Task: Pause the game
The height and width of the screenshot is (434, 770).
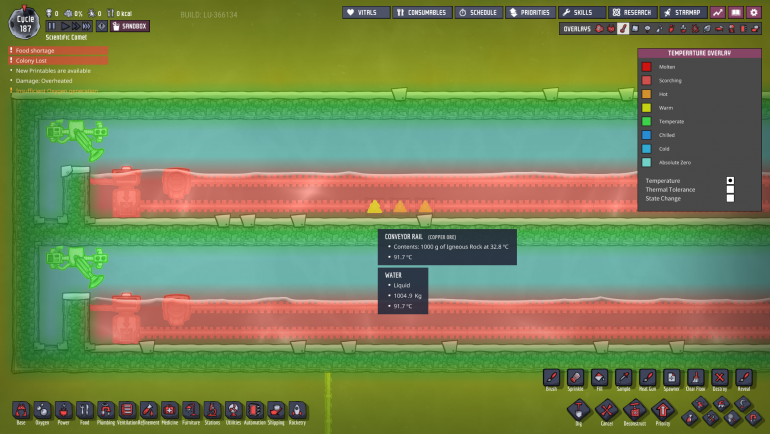Action: (52, 26)
